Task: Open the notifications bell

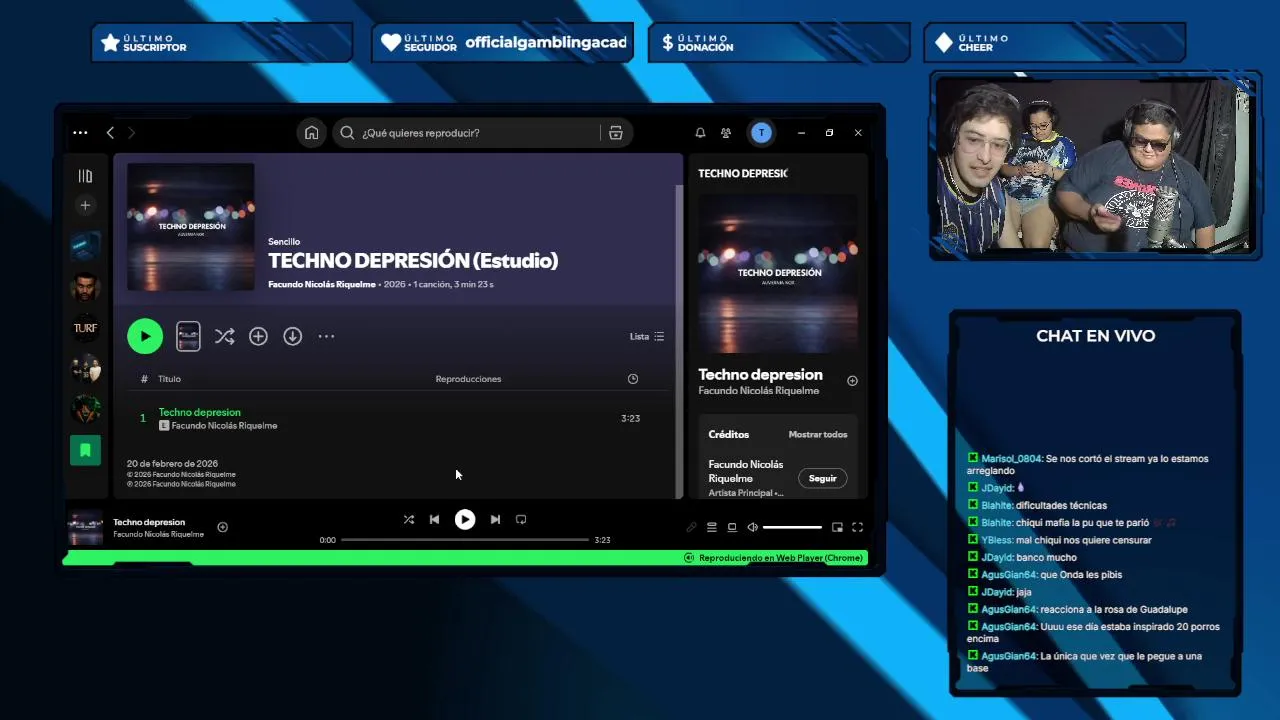Action: pyautogui.click(x=700, y=132)
